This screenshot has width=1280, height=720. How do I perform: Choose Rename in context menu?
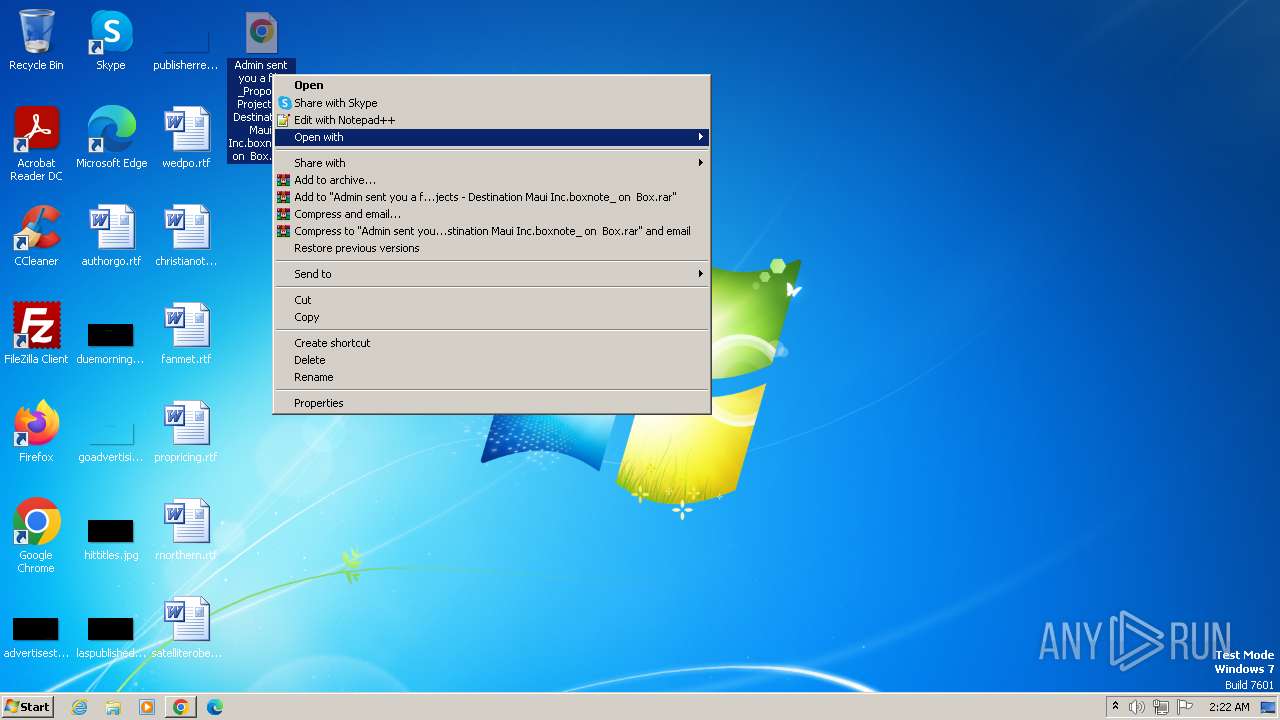click(492, 377)
